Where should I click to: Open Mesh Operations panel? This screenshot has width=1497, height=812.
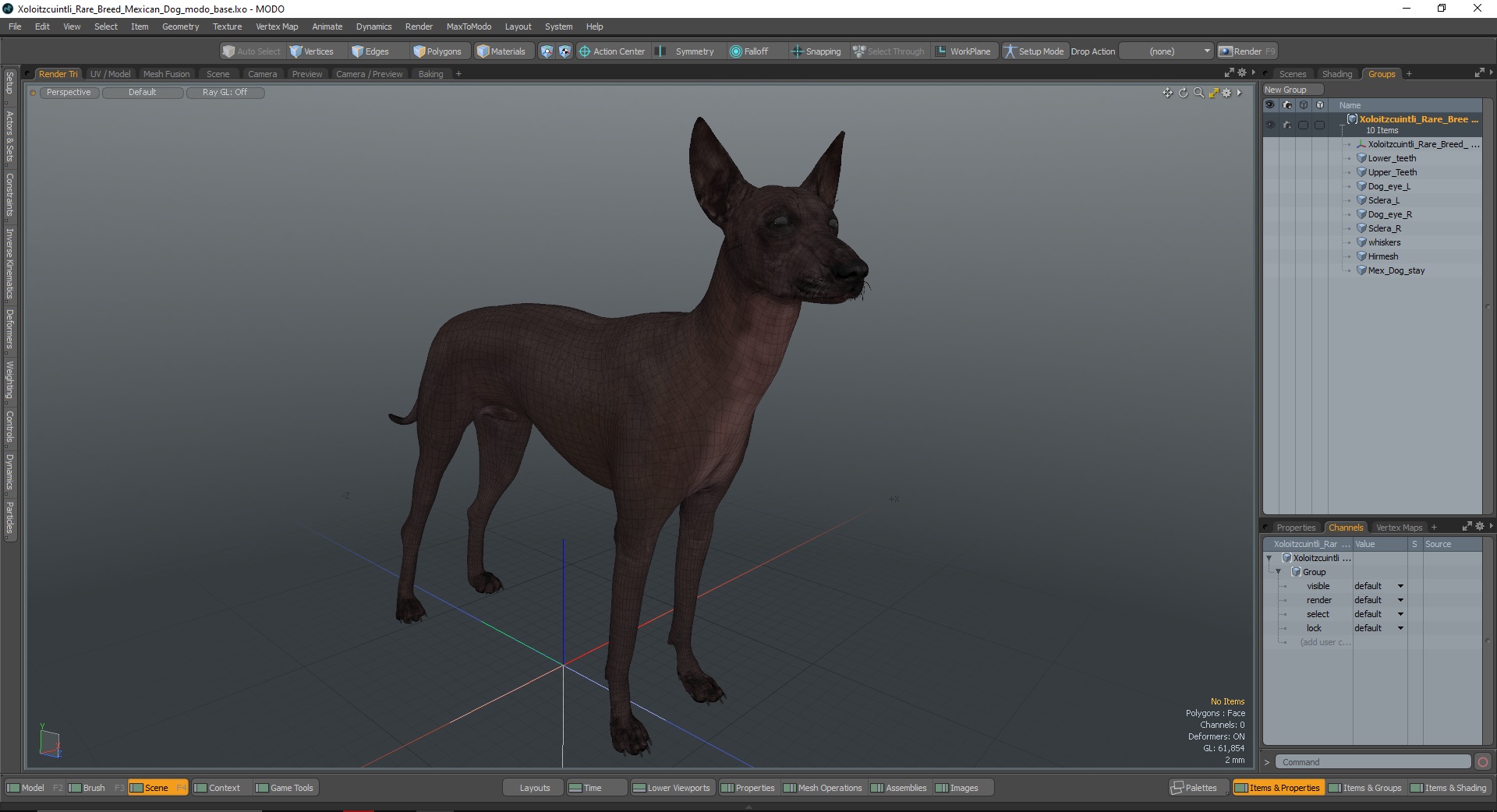tap(823, 788)
